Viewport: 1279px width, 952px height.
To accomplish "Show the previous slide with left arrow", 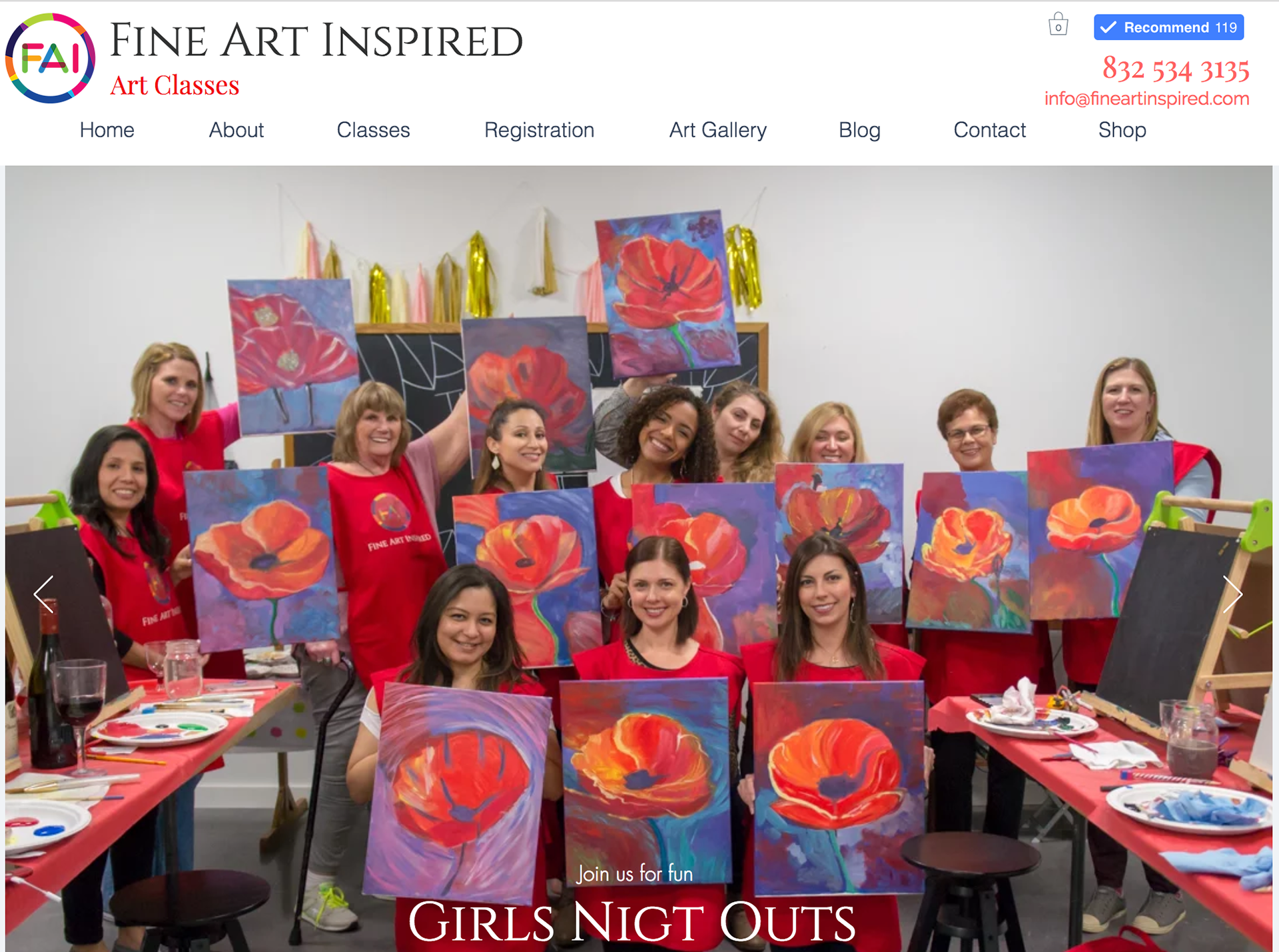I will 44,594.
